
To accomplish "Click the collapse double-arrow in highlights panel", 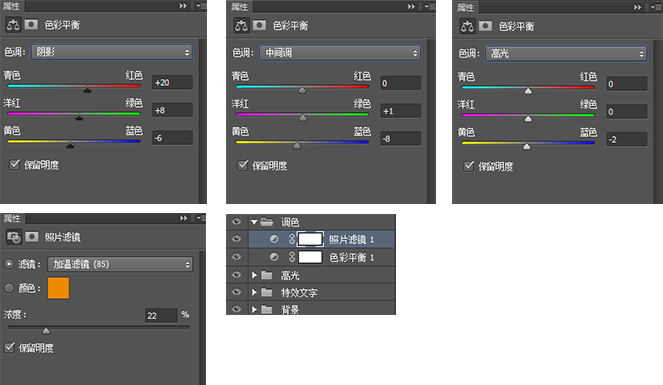I will tap(637, 7).
